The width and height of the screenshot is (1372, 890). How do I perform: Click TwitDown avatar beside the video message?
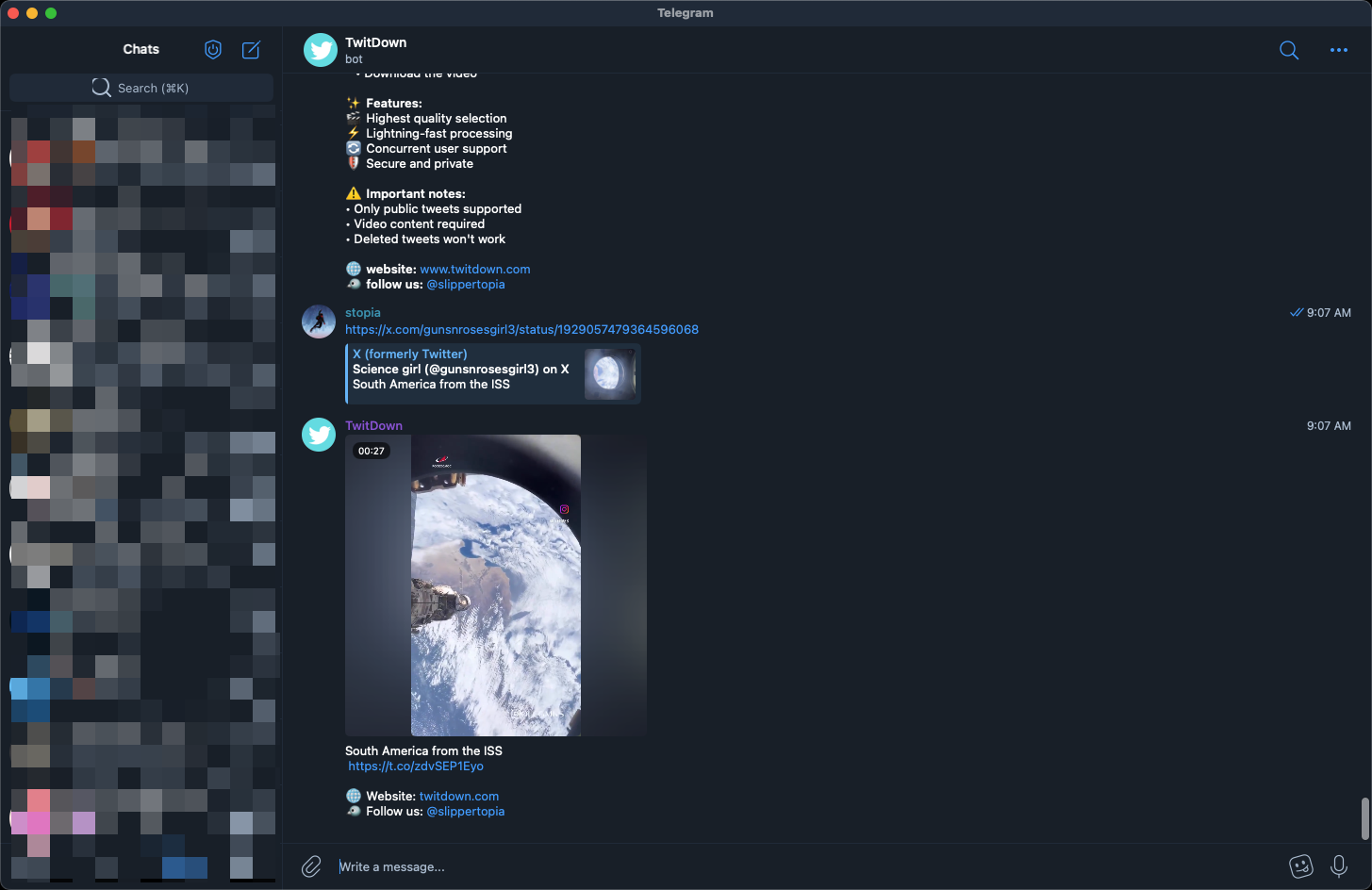coord(319,435)
